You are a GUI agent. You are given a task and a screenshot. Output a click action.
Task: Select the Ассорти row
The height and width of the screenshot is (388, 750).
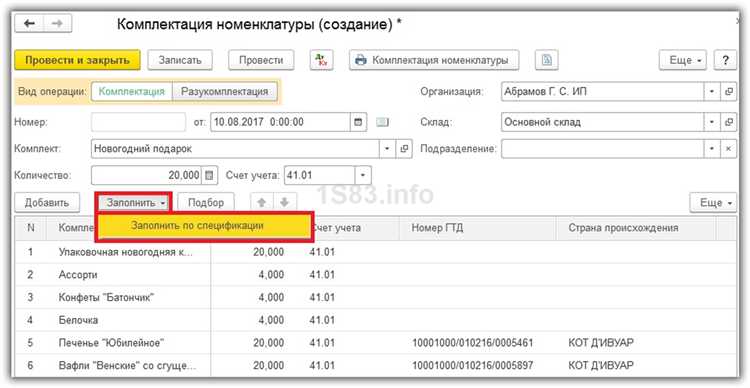[x=375, y=275]
